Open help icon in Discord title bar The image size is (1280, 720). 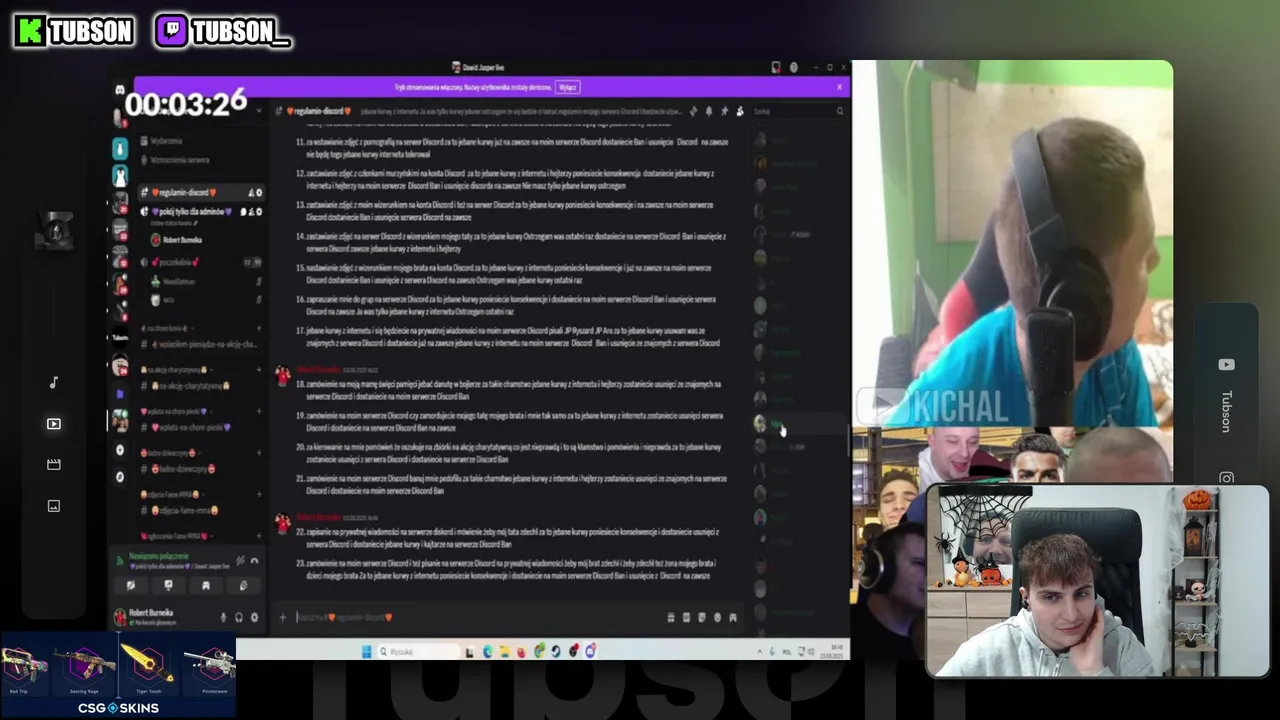tap(794, 67)
